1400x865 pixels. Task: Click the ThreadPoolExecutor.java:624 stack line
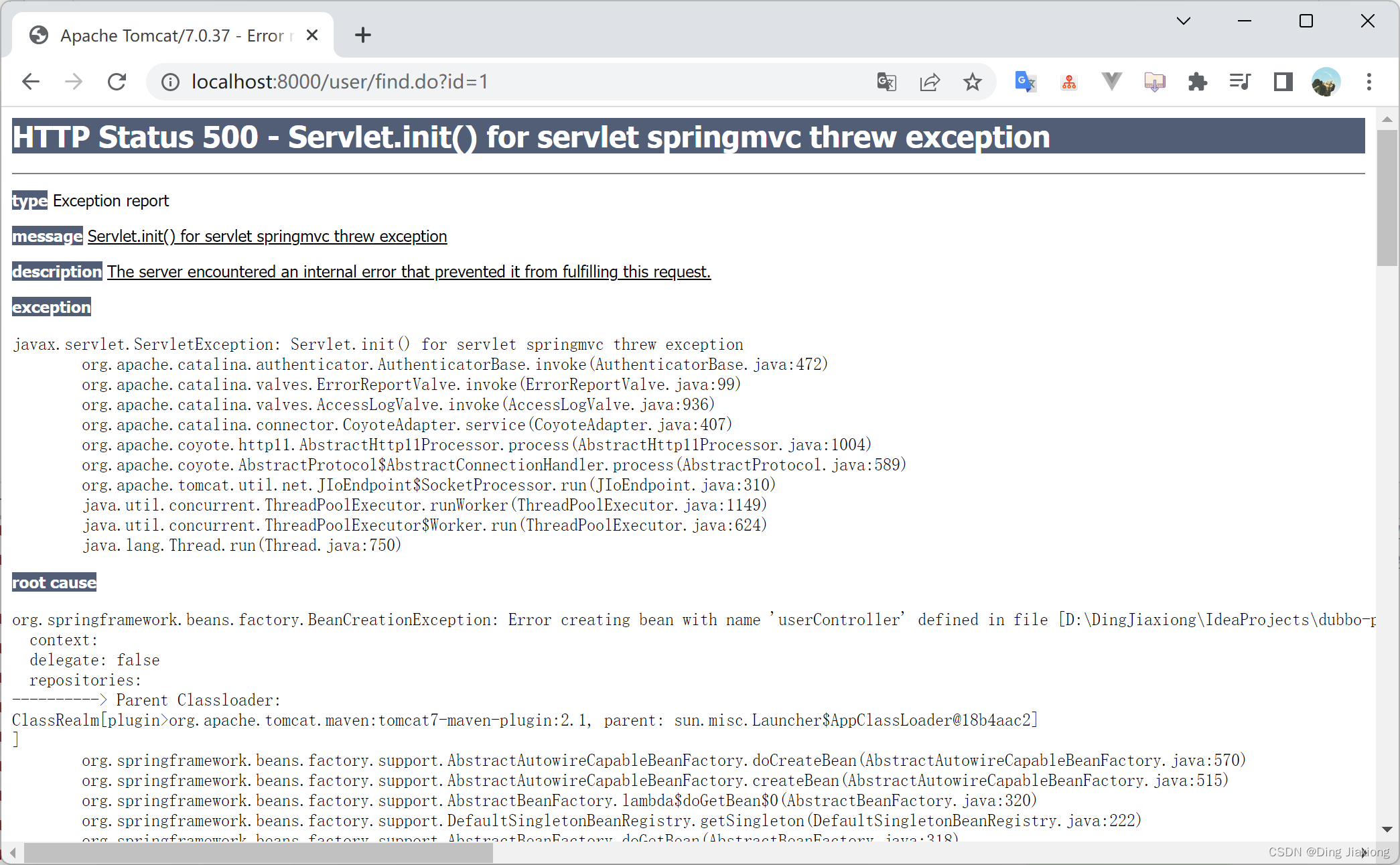tap(425, 525)
